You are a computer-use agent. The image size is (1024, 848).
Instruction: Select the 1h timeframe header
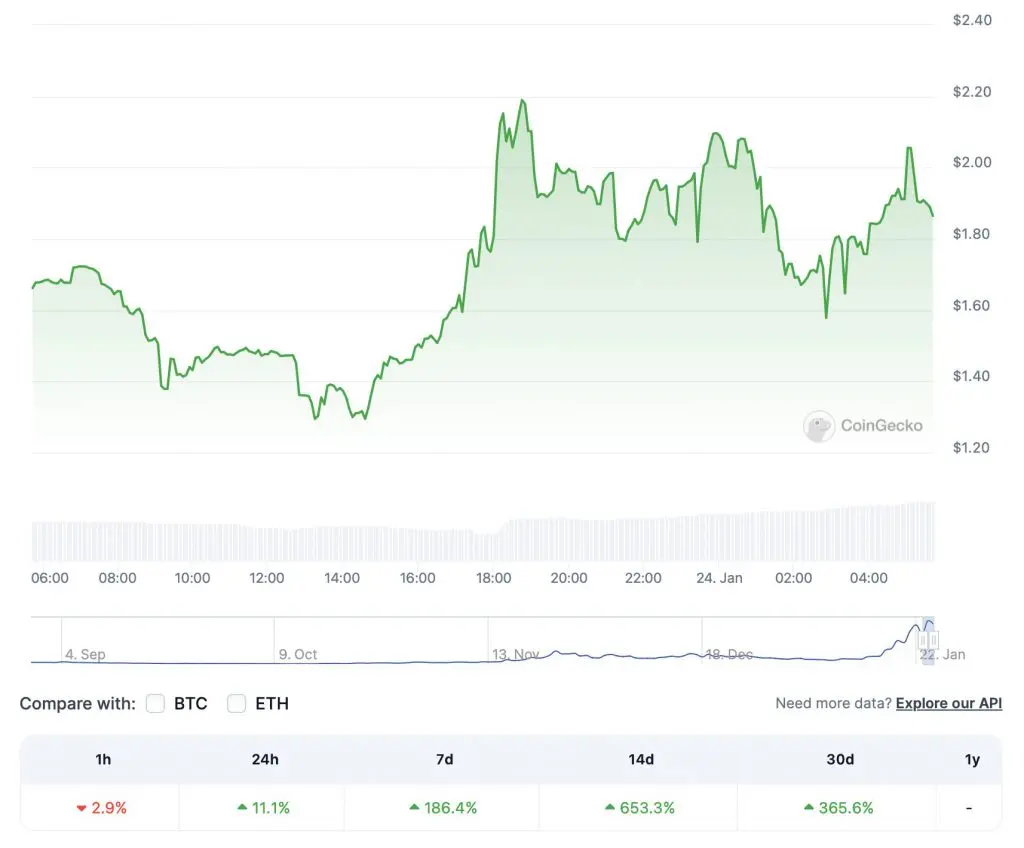pyautogui.click(x=103, y=760)
